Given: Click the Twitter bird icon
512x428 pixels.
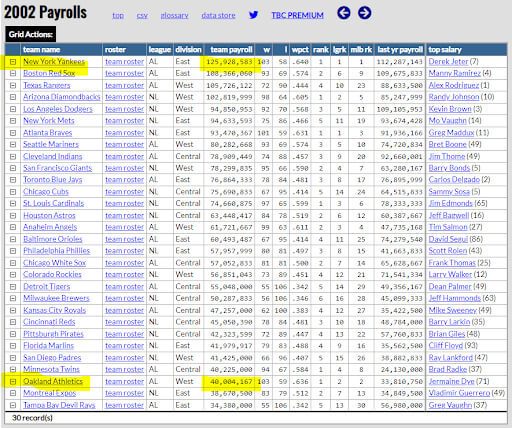Looking at the screenshot, I should coord(253,15).
